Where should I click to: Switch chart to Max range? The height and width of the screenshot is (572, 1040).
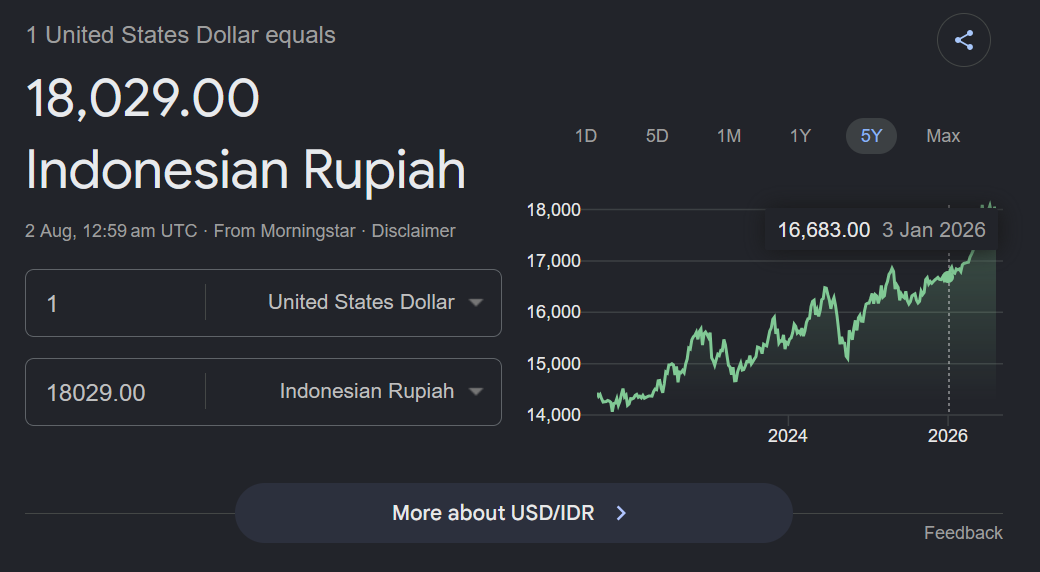tap(943, 136)
